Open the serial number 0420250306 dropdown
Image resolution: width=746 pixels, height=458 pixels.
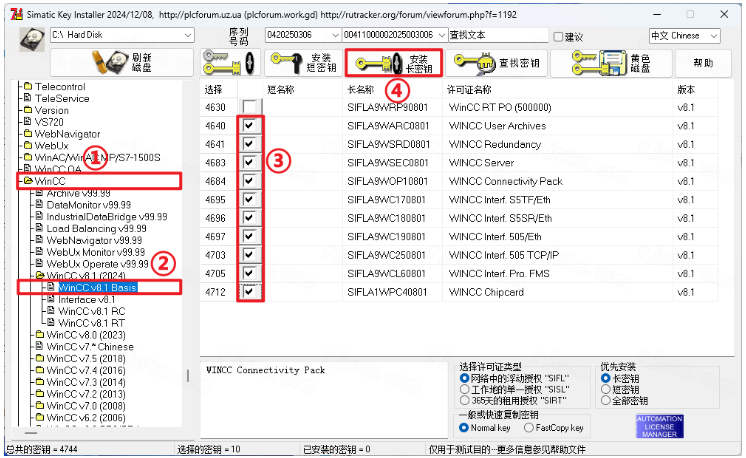(335, 35)
